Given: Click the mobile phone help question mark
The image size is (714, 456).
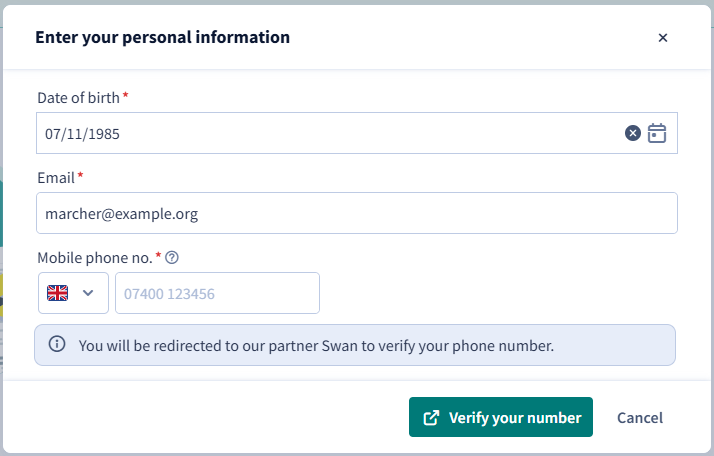Looking at the screenshot, I should tap(172, 258).
